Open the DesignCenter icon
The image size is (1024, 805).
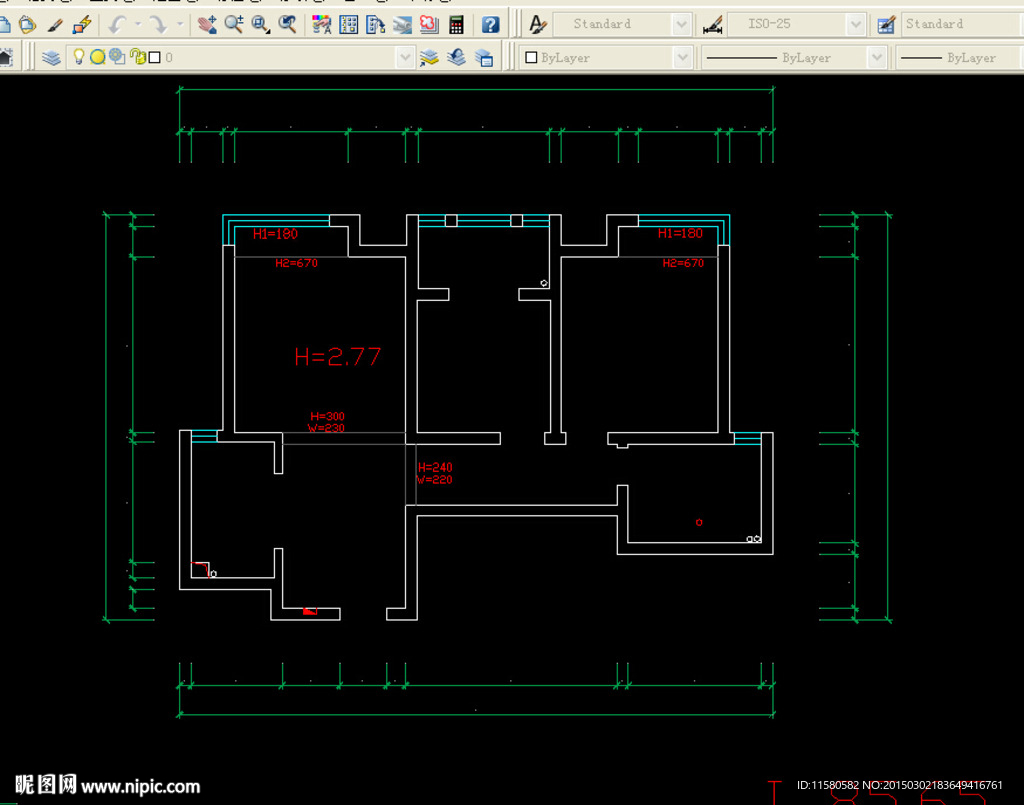(x=349, y=24)
